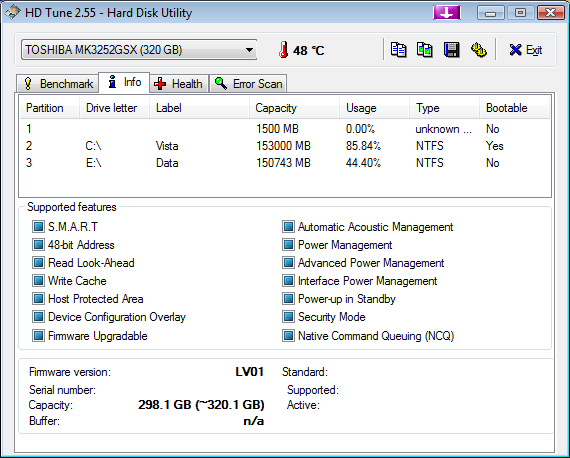Toggle the Native Command Queuing (NCQ) checkbox

click(288, 336)
